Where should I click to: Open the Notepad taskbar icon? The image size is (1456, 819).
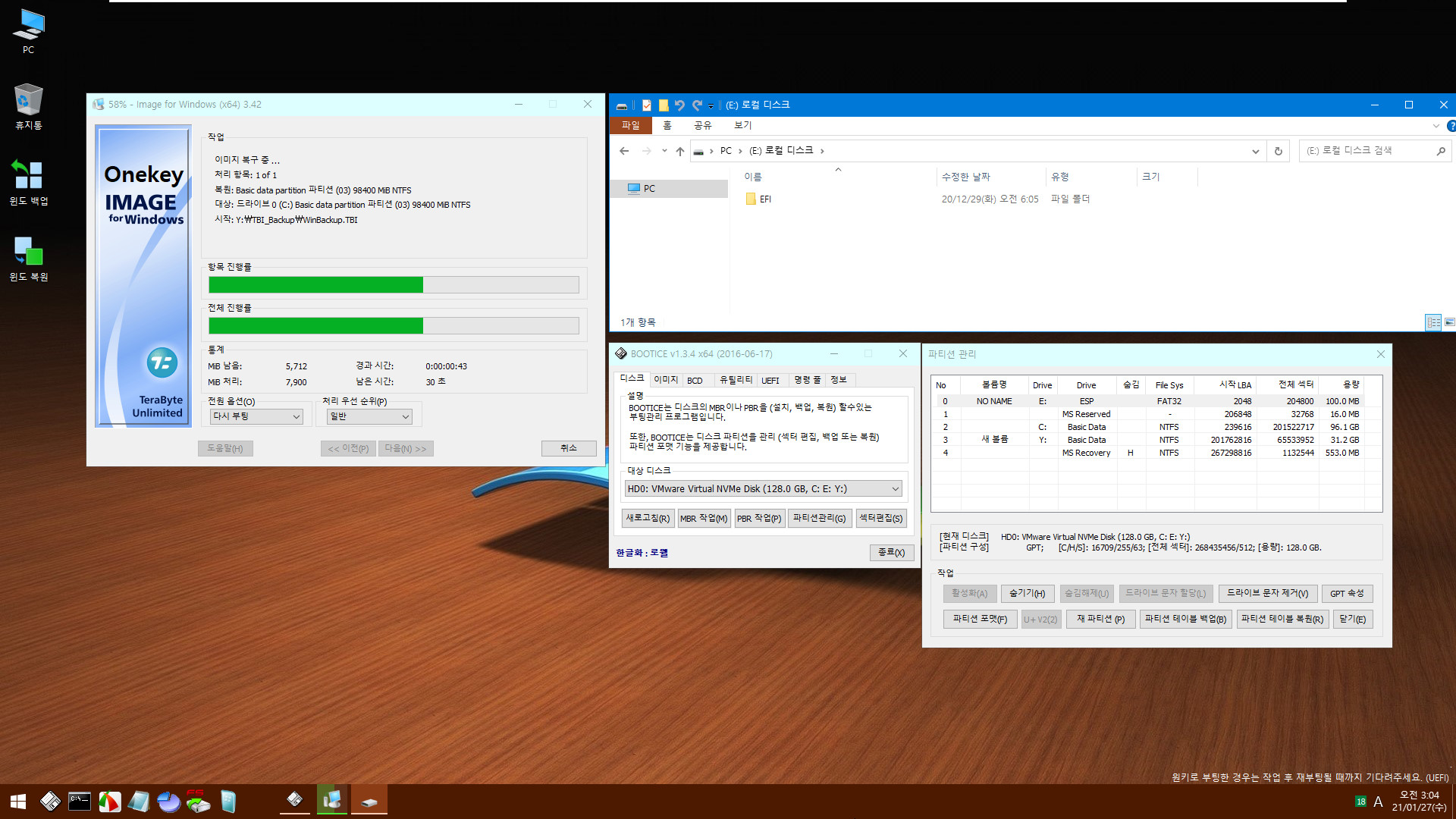click(x=139, y=802)
